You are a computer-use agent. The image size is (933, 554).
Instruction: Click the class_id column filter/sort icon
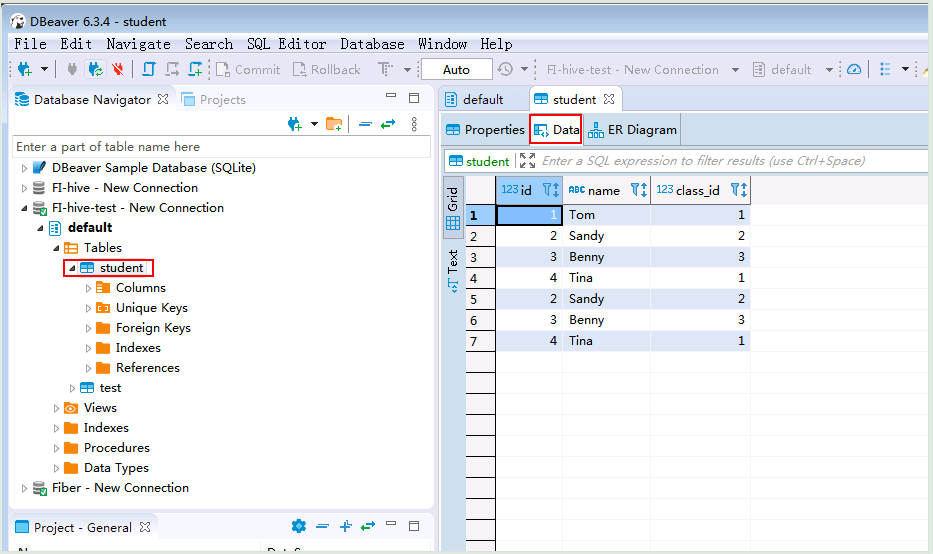tap(739, 190)
